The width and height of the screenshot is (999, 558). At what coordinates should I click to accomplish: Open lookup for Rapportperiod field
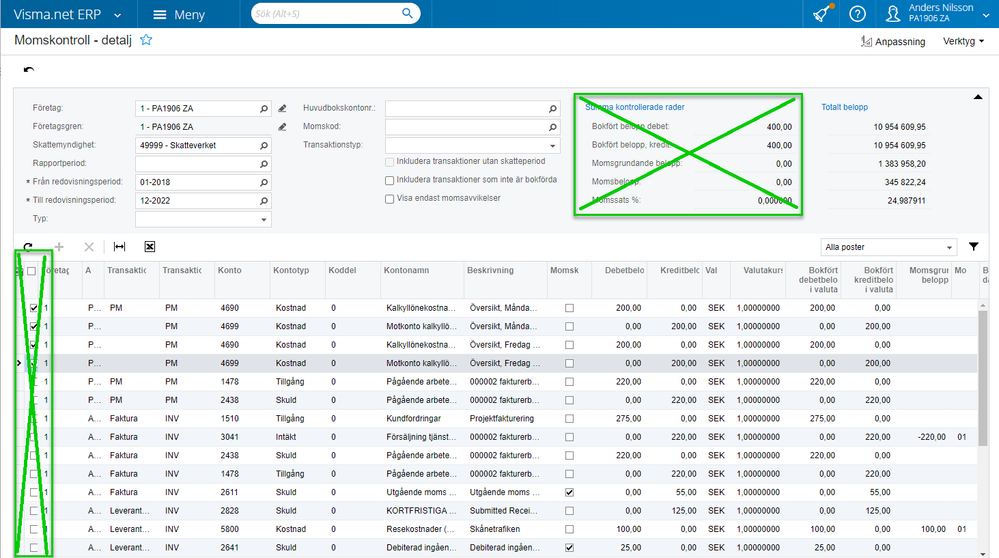tap(264, 164)
